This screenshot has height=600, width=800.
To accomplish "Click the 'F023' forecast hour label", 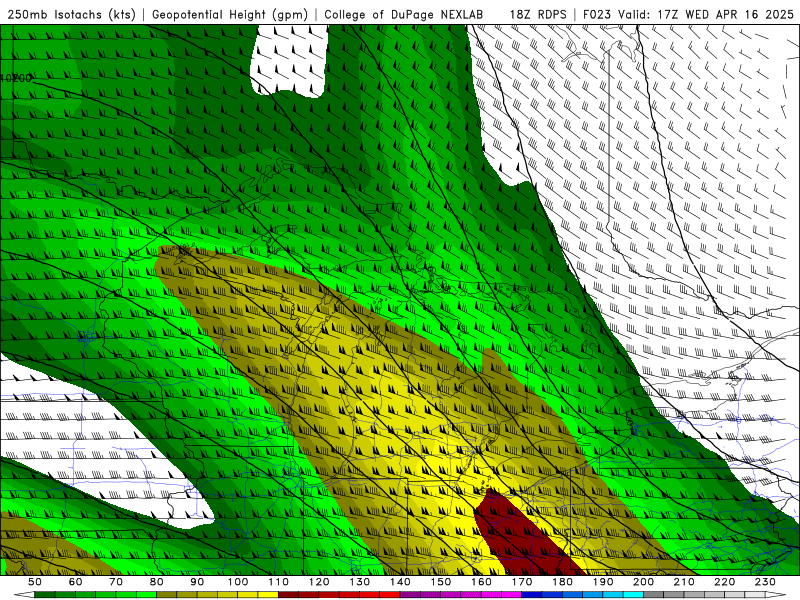I will pyautogui.click(x=598, y=15).
